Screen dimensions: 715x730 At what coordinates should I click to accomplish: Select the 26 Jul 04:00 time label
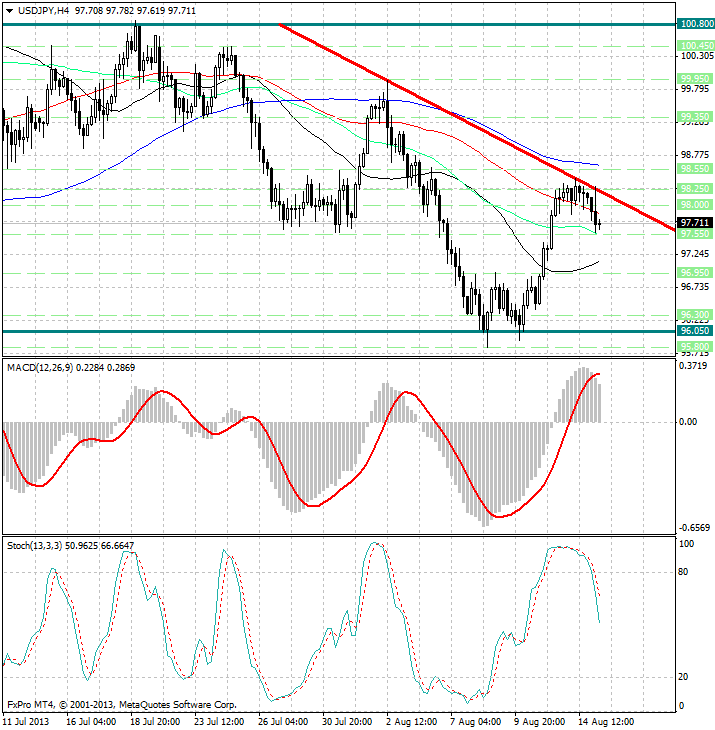pyautogui.click(x=283, y=722)
